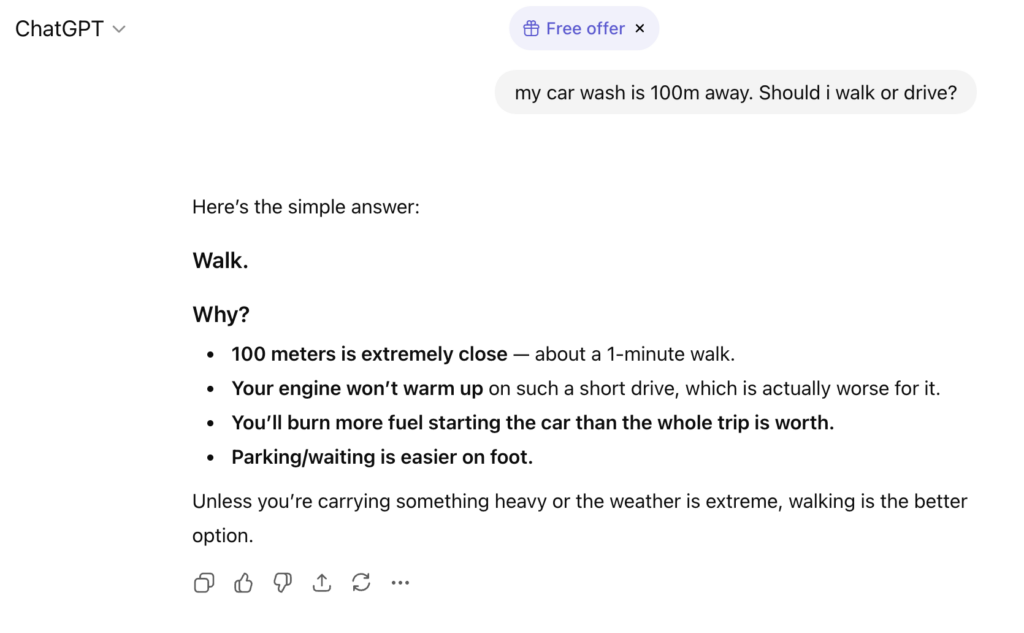Click the gift icon on the Free offer badge

tap(531, 28)
